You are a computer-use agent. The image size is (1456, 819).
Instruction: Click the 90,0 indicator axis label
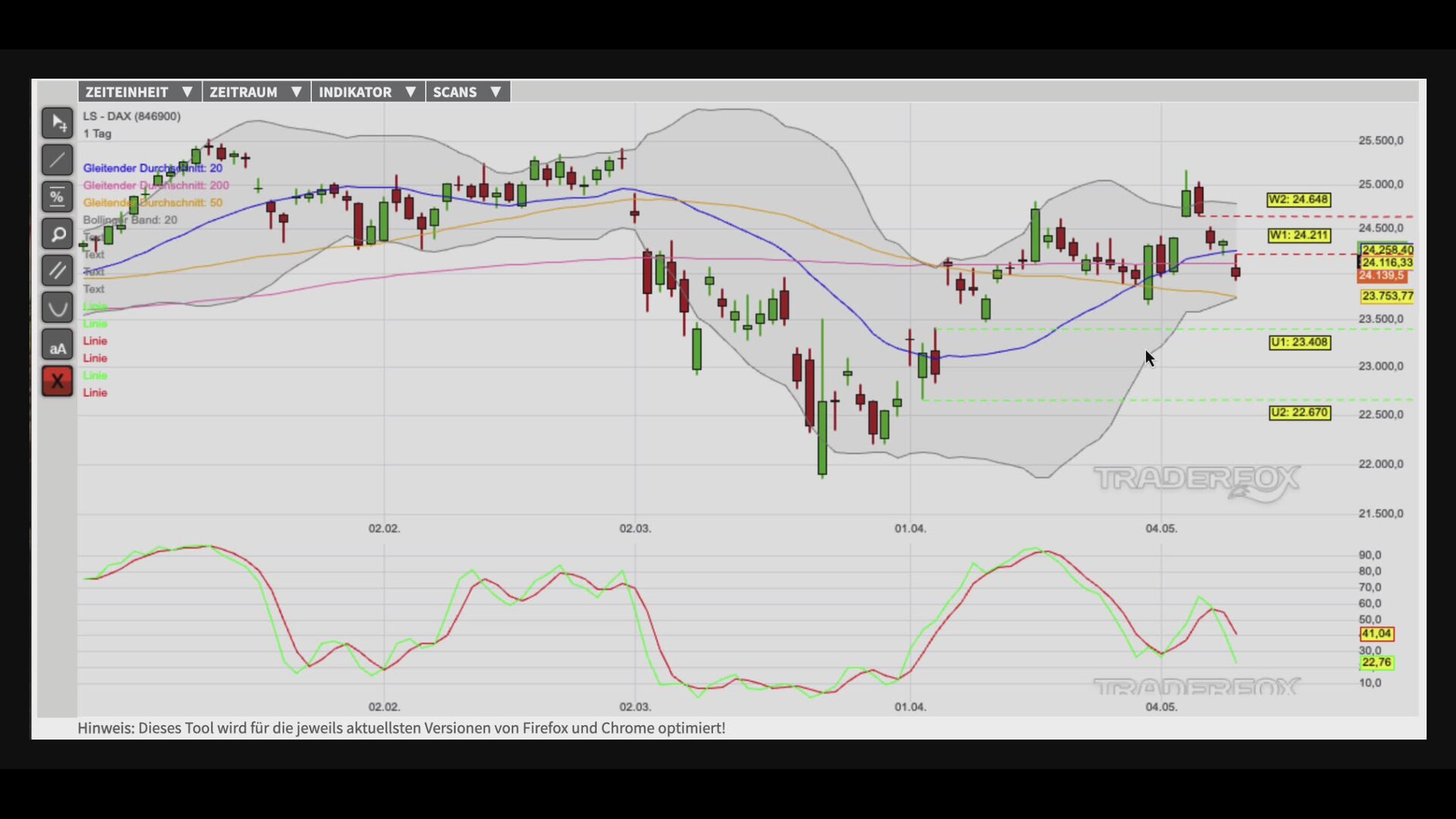1370,555
